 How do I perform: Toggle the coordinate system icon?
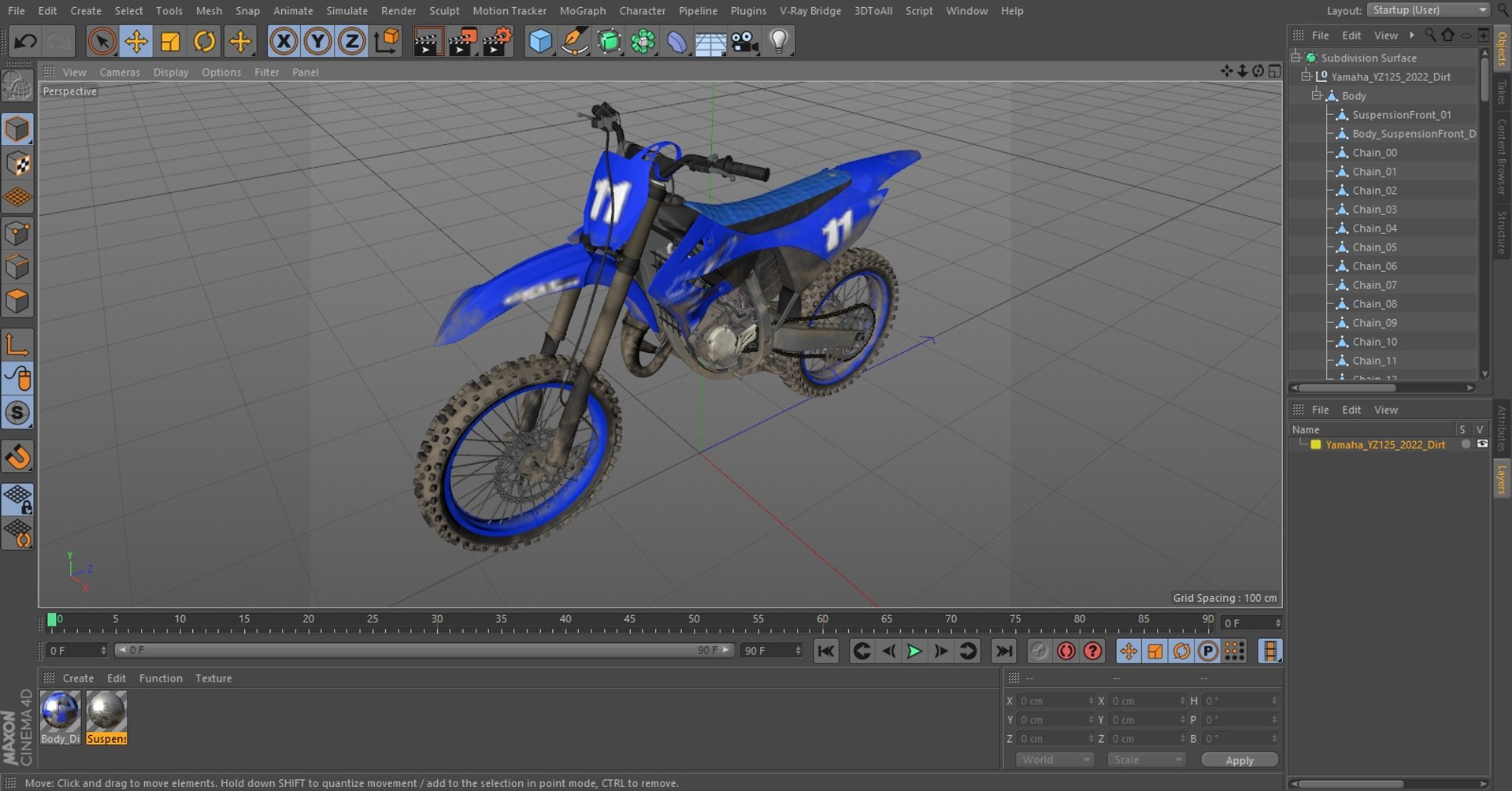[x=387, y=41]
